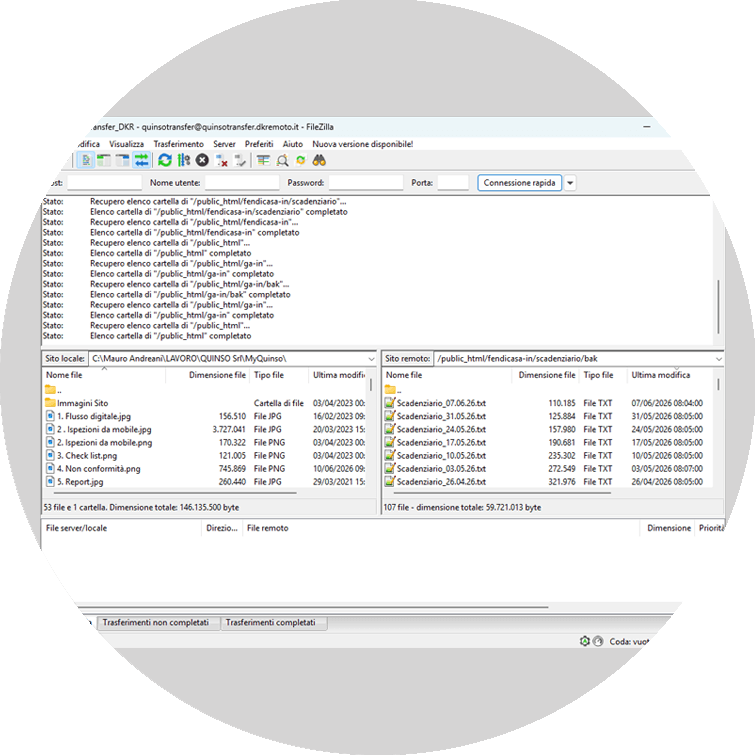This screenshot has height=755, width=755.
Task: Open the Trasferimento menu
Action: 178,144
